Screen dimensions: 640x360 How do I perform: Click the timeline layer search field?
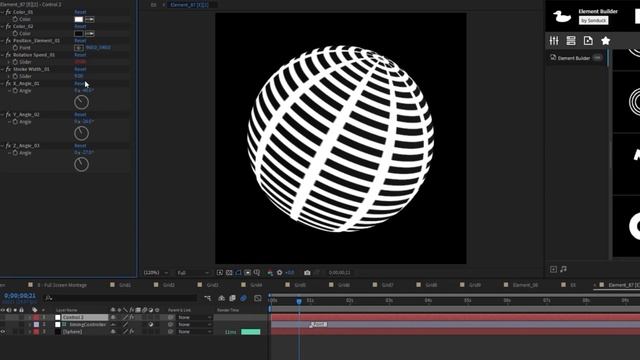(x=120, y=298)
